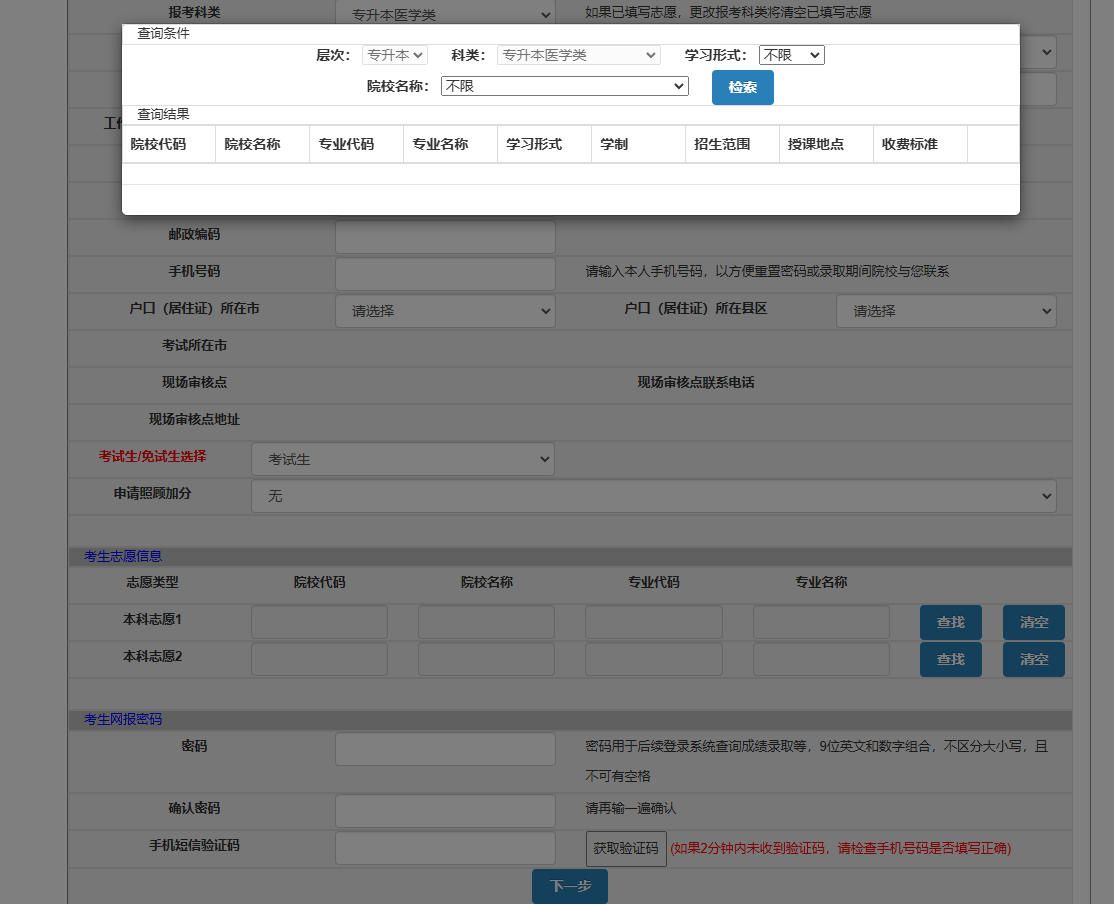1114x904 pixels.
Task: Click the 收费标准 column header in results
Action: pyautogui.click(x=909, y=144)
